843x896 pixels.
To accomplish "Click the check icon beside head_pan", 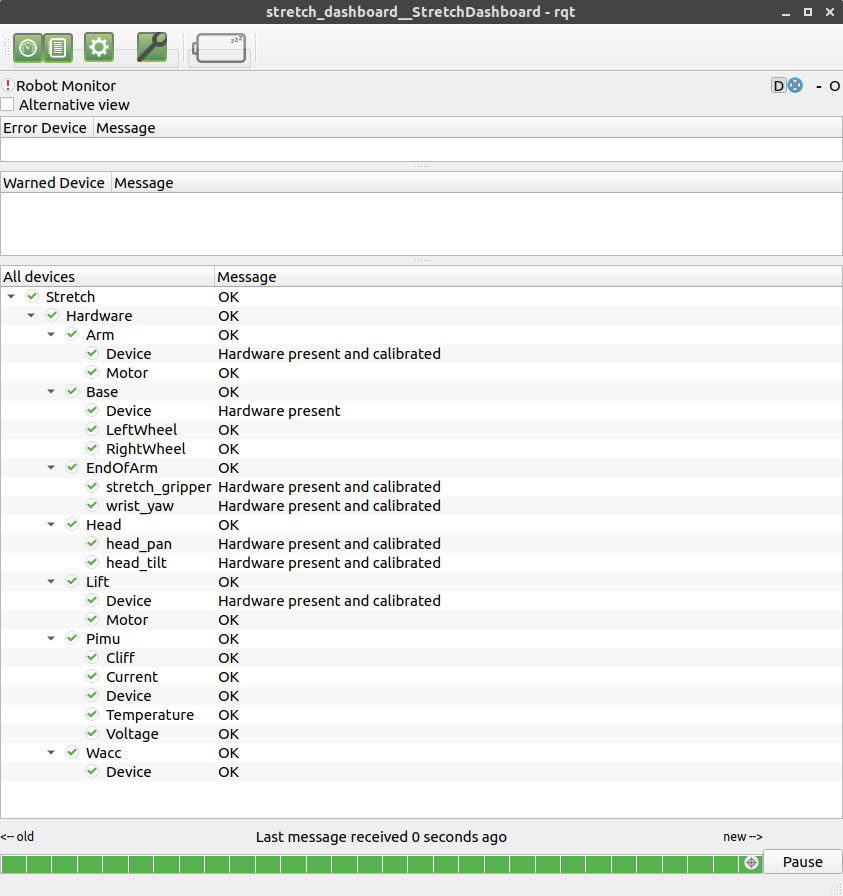I will pos(92,543).
